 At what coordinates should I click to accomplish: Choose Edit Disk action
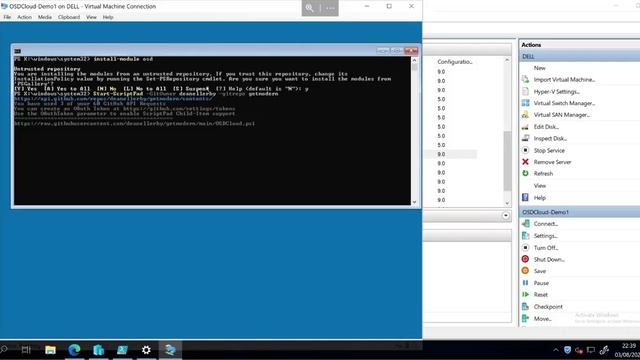(546, 127)
